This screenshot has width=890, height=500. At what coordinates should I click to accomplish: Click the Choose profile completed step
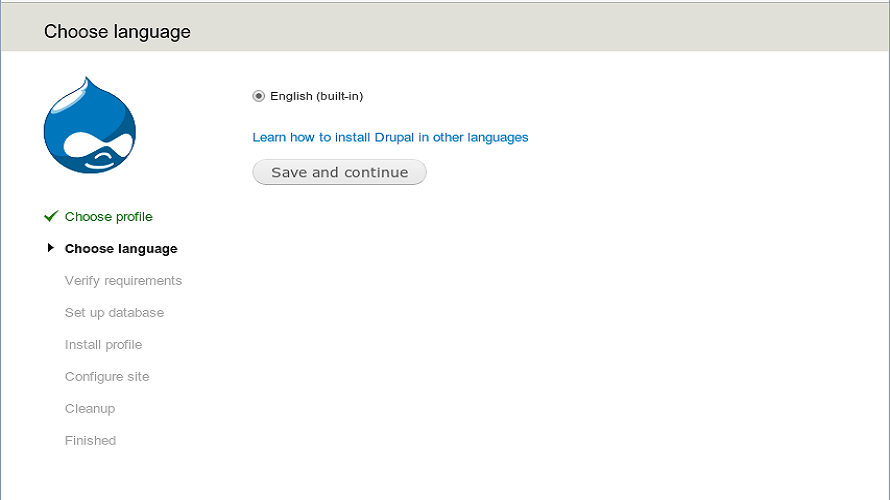click(109, 217)
